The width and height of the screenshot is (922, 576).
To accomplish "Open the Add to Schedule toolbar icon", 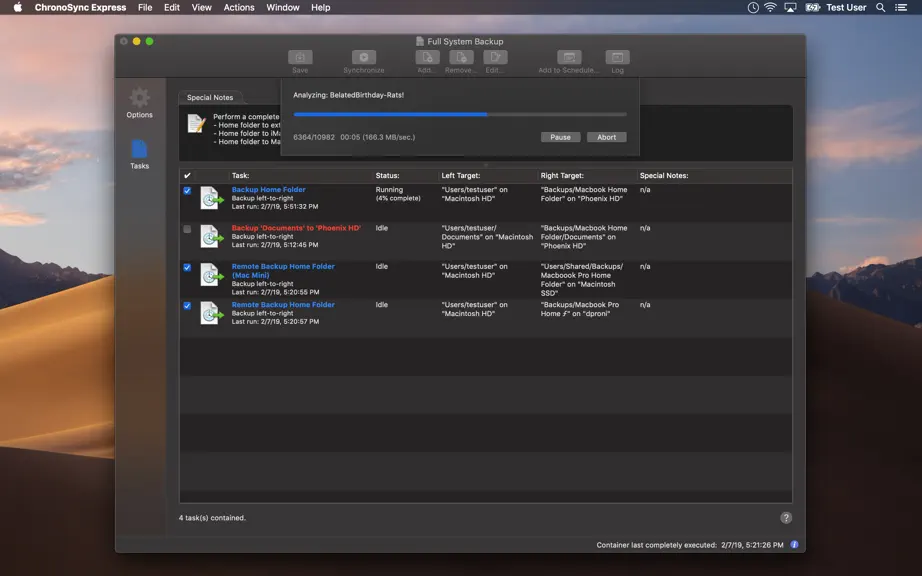I will pyautogui.click(x=569, y=58).
